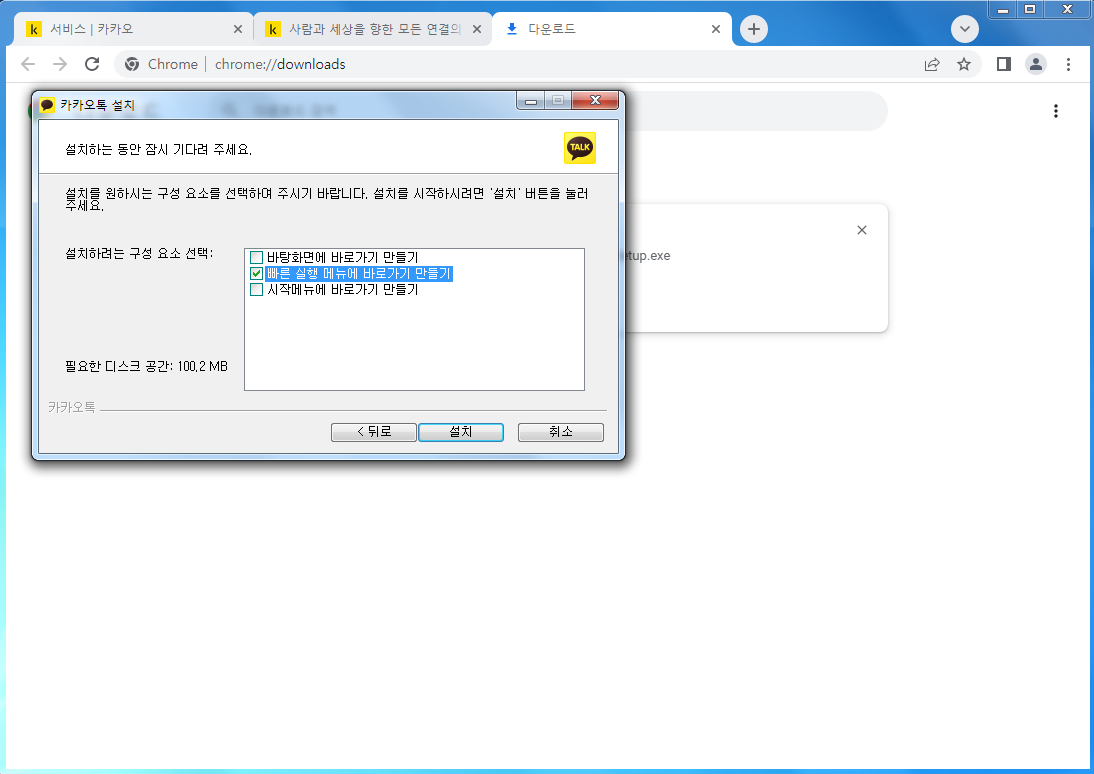The image size is (1094, 774).
Task: Open Chrome's three-dot main menu
Action: point(1068,64)
